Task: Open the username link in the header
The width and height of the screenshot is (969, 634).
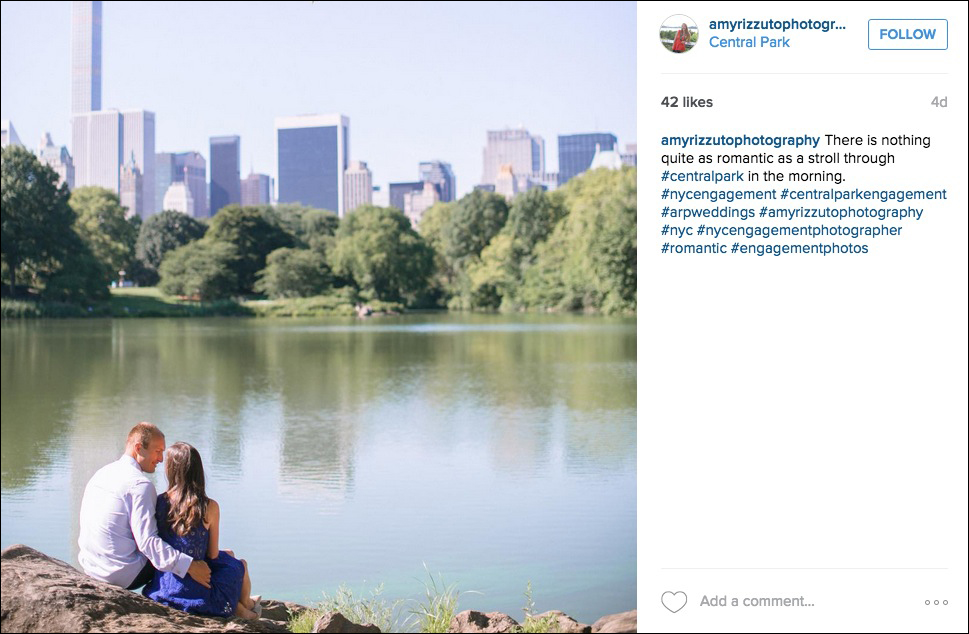Action: point(777,25)
